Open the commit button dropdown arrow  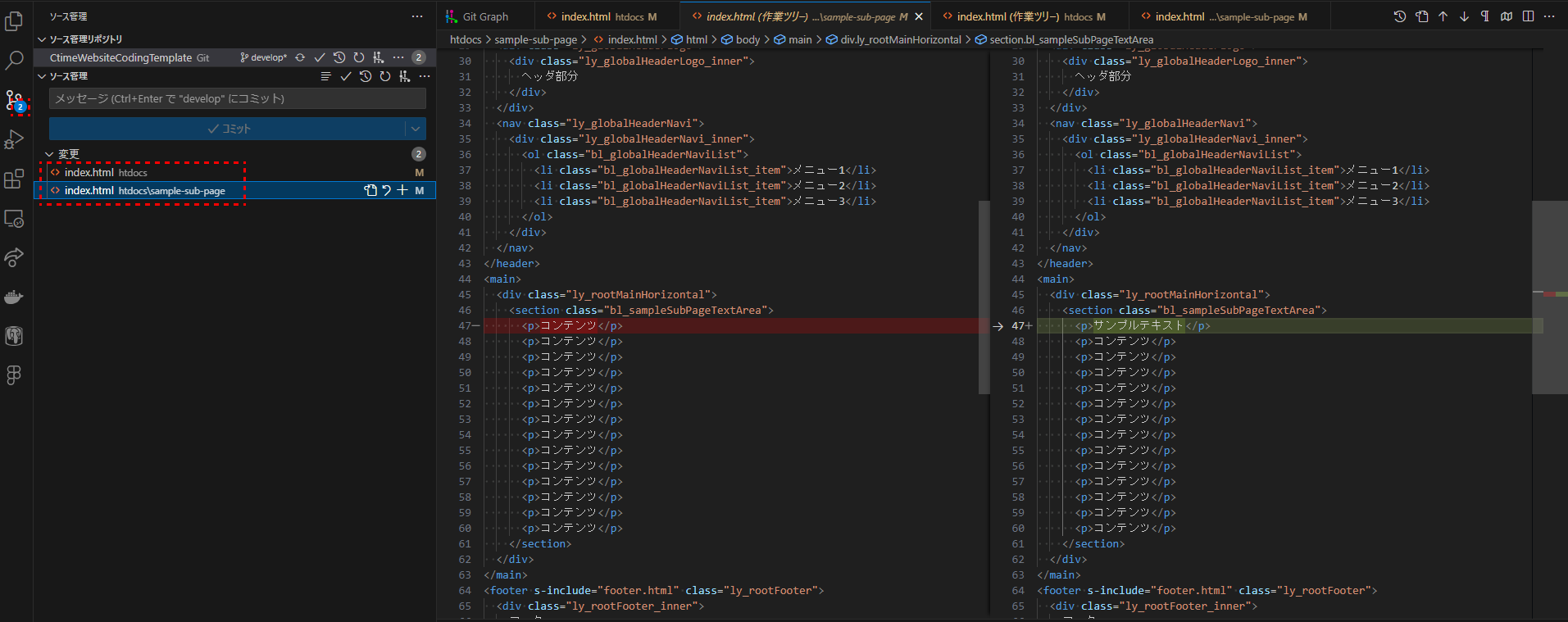coord(416,129)
